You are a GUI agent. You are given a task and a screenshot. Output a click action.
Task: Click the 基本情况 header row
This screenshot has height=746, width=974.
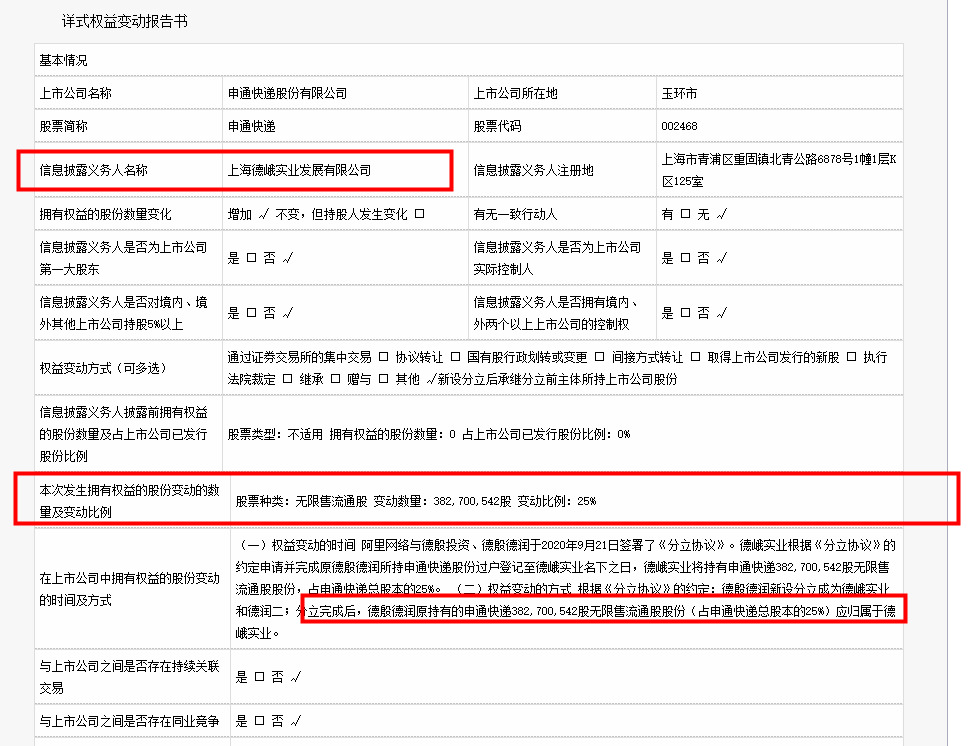tap(468, 60)
